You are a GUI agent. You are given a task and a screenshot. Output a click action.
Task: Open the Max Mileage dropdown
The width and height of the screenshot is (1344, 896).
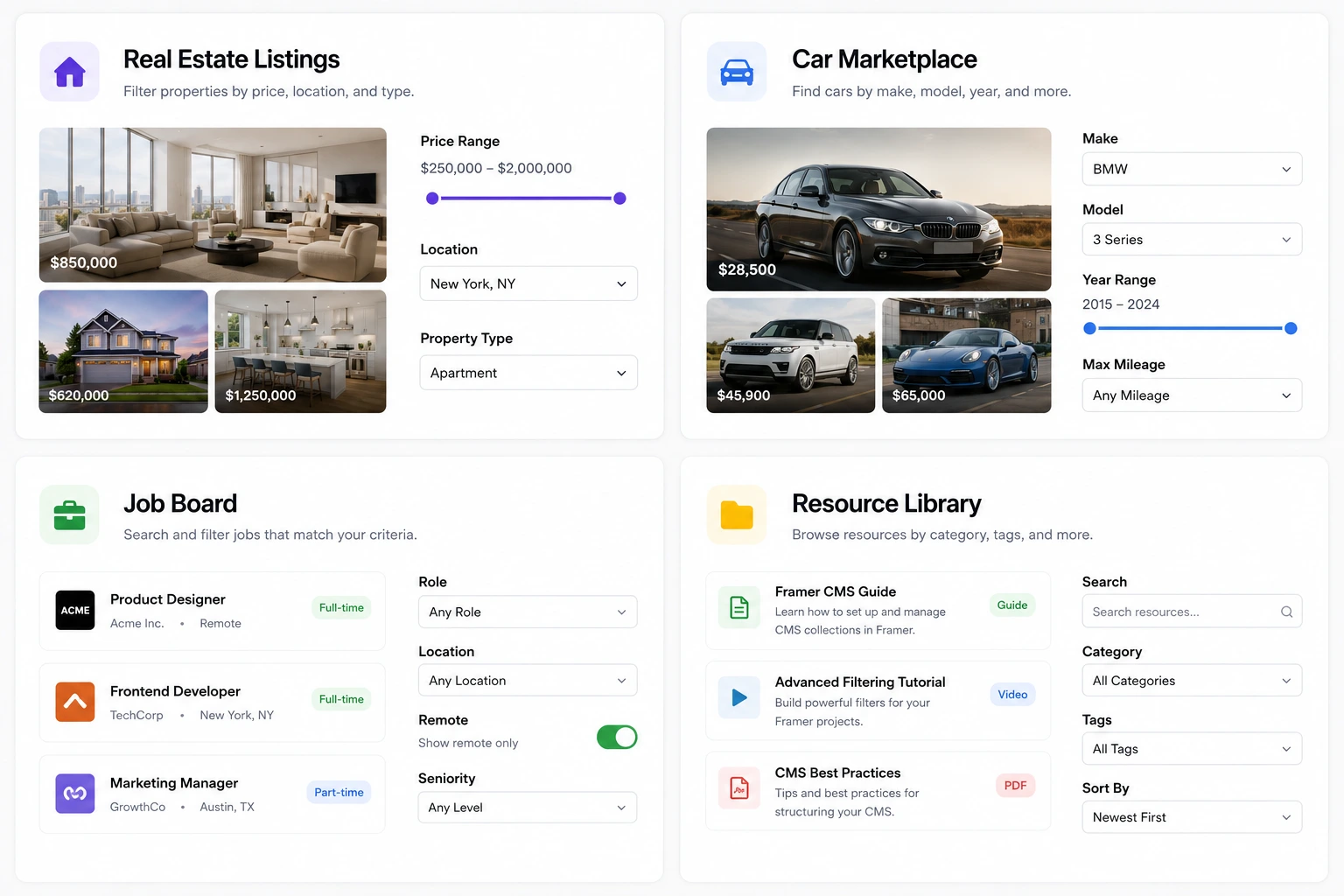(x=1192, y=395)
